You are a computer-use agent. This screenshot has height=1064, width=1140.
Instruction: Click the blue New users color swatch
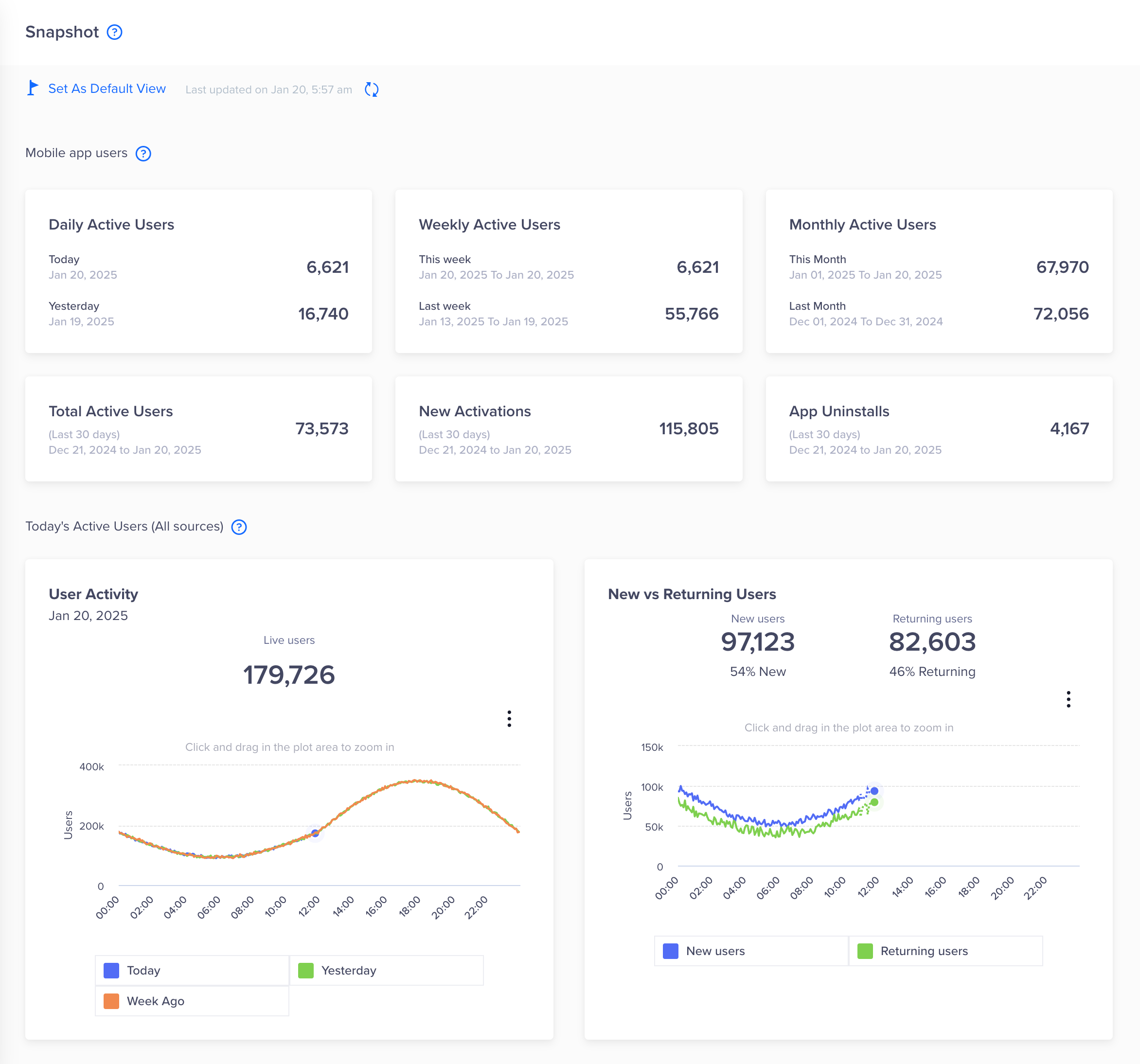(670, 951)
